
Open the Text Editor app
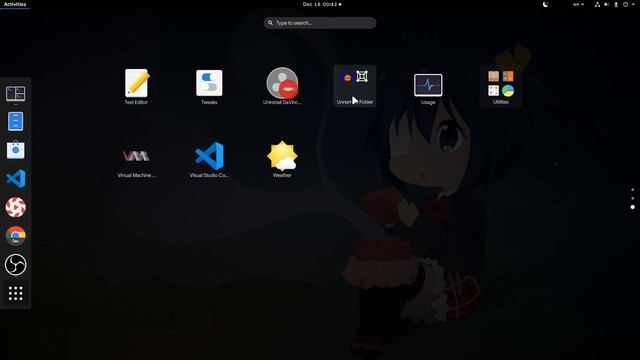(136, 86)
